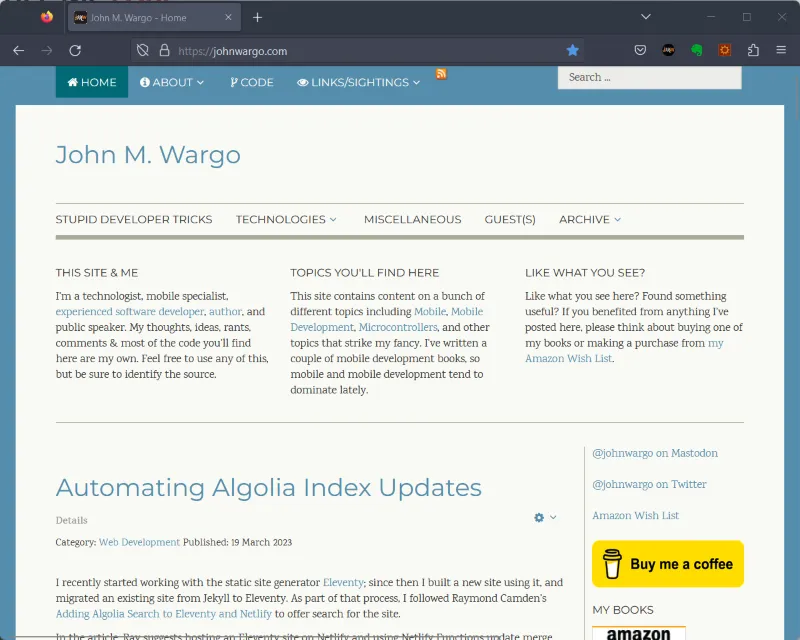Image resolution: width=800 pixels, height=640 pixels.
Task: Click the 'LIKE WHAT YOU SEE?' heading
Action: (x=585, y=273)
